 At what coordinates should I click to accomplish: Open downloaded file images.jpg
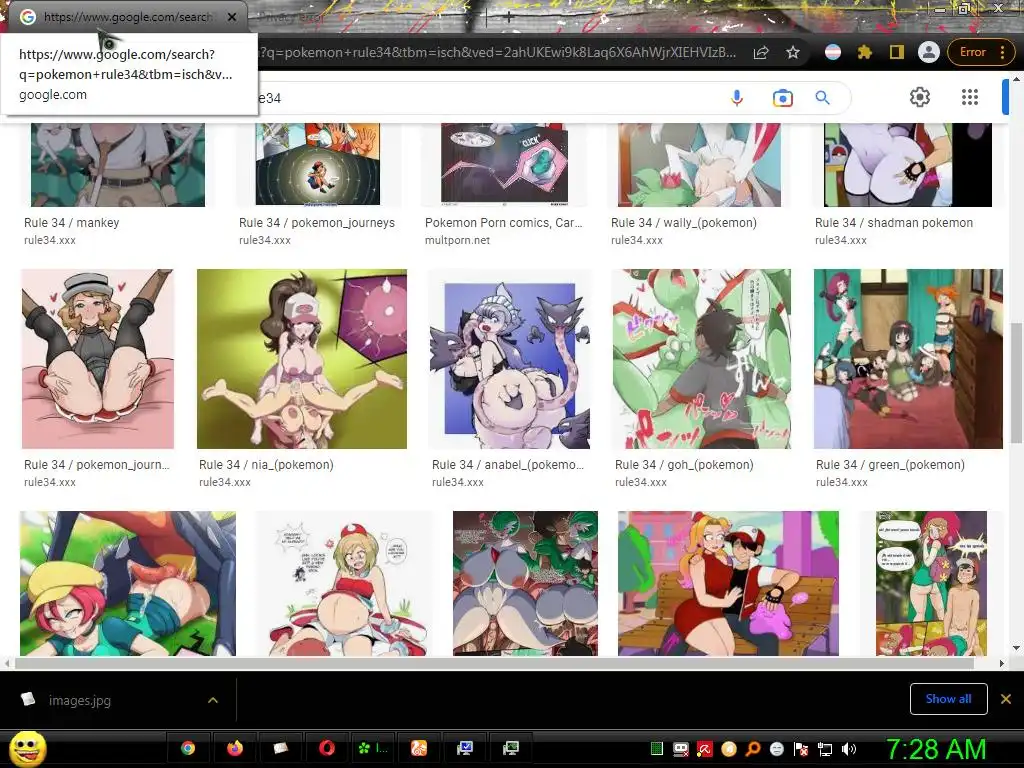[x=80, y=700]
